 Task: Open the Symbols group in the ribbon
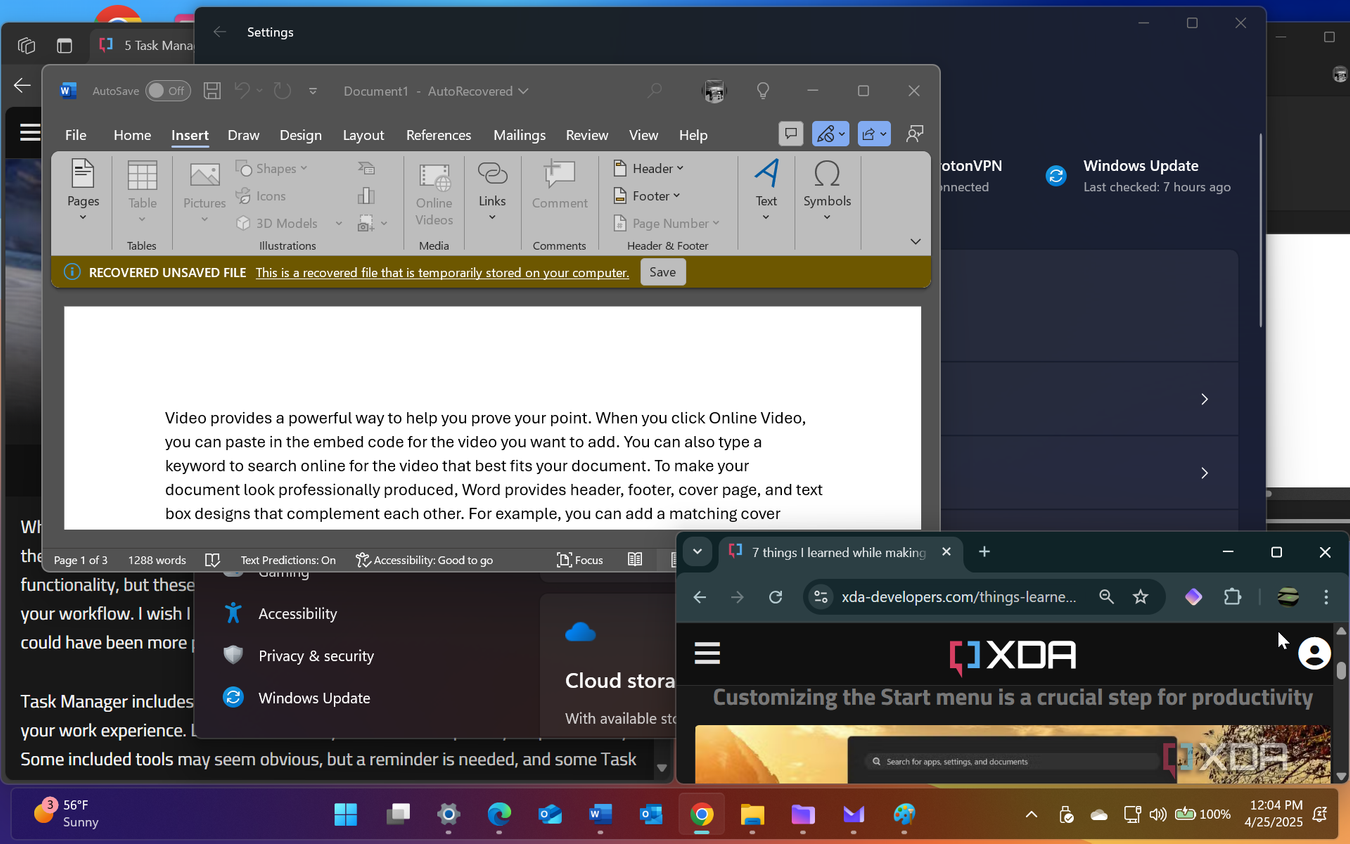[827, 190]
